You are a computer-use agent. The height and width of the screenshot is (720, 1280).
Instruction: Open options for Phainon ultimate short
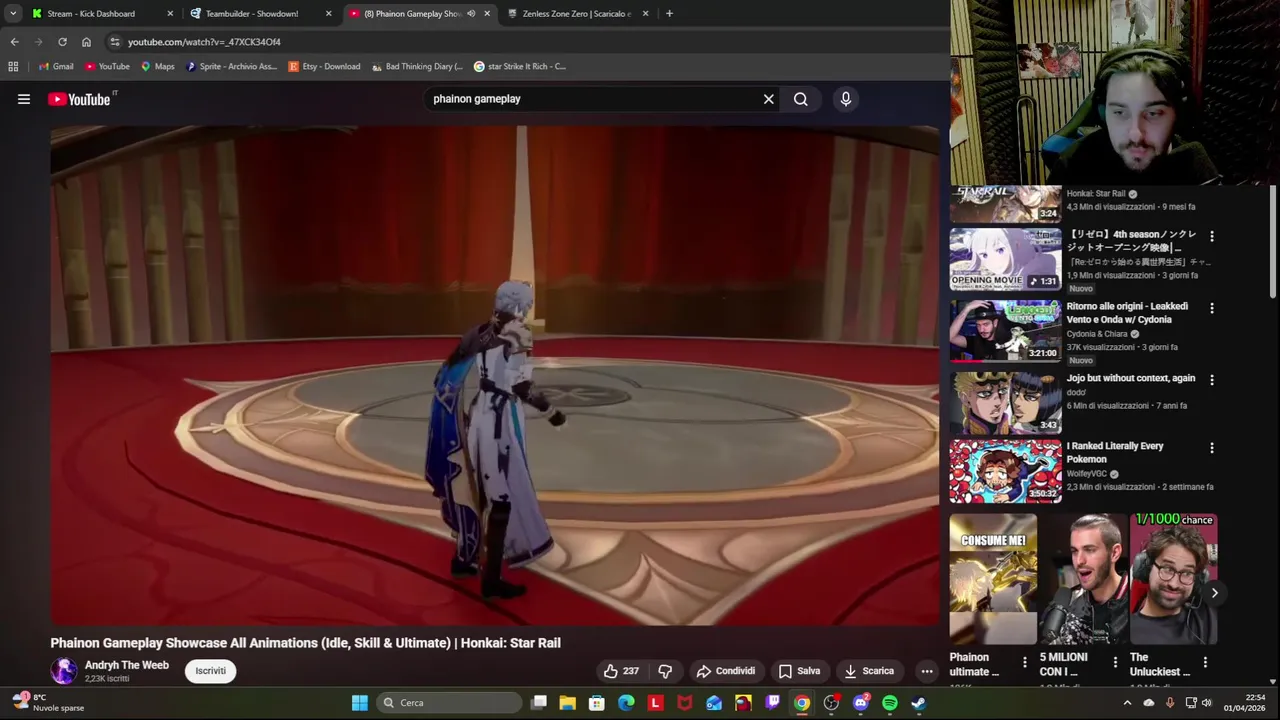(1025, 662)
